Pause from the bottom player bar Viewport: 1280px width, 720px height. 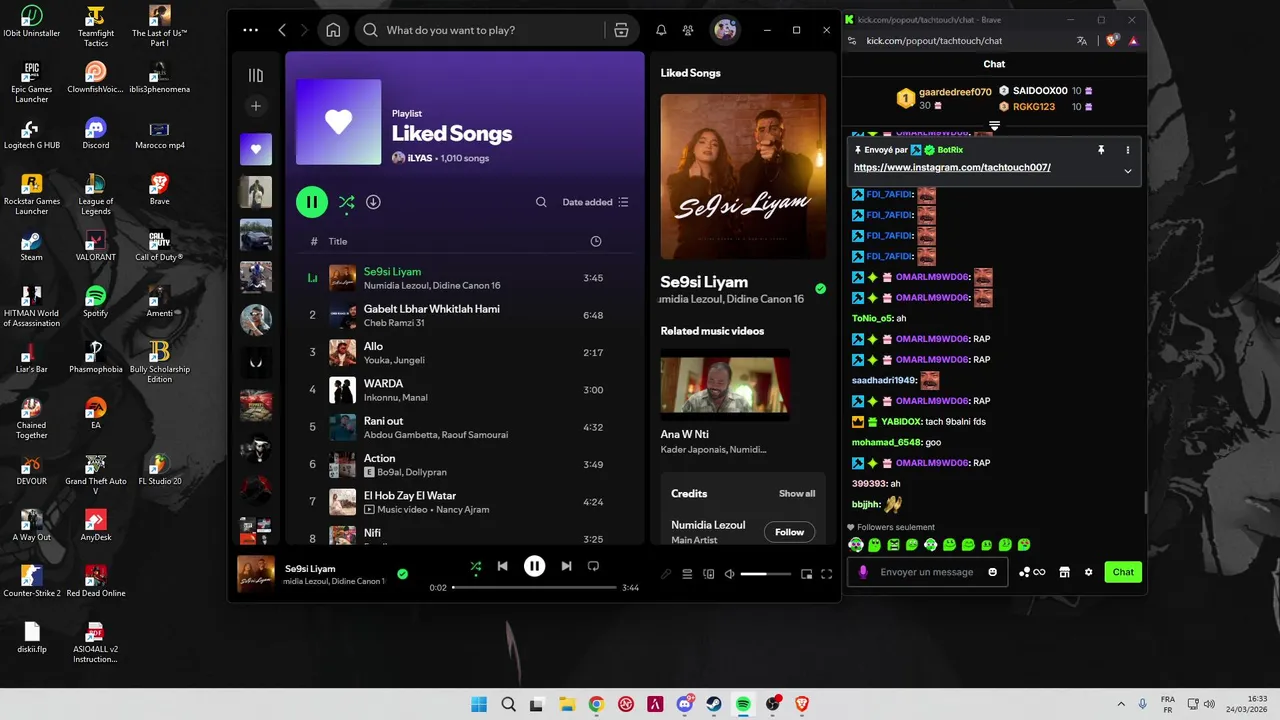point(535,566)
